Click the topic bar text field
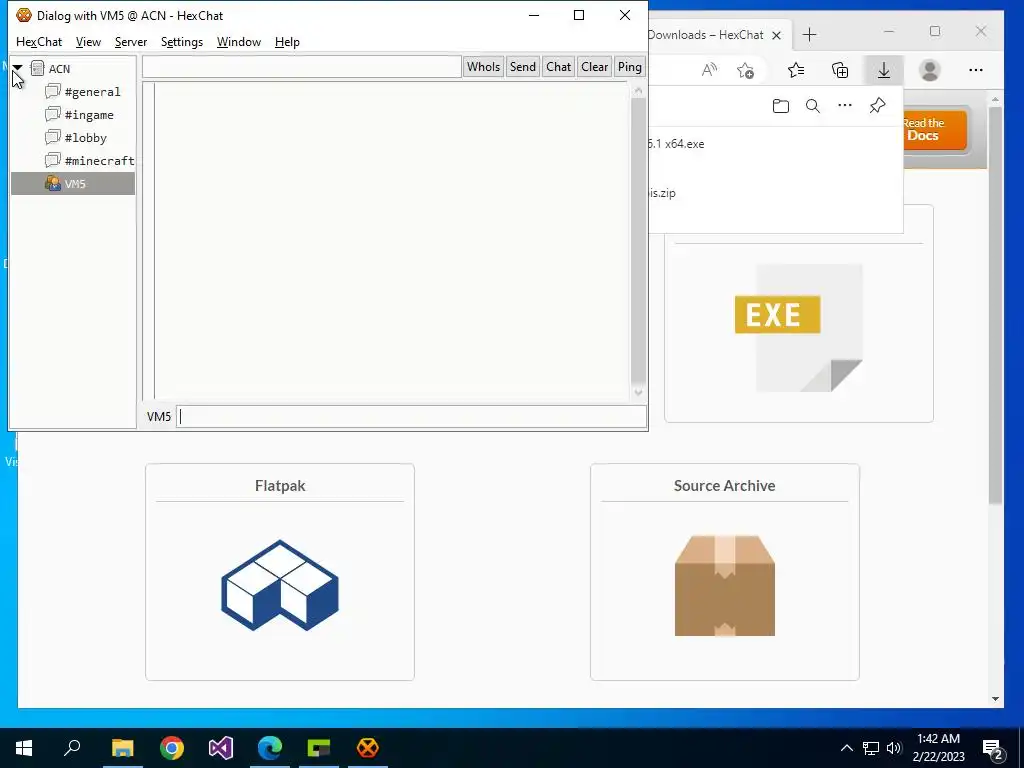Viewport: 1024px width, 768px height. (302, 67)
